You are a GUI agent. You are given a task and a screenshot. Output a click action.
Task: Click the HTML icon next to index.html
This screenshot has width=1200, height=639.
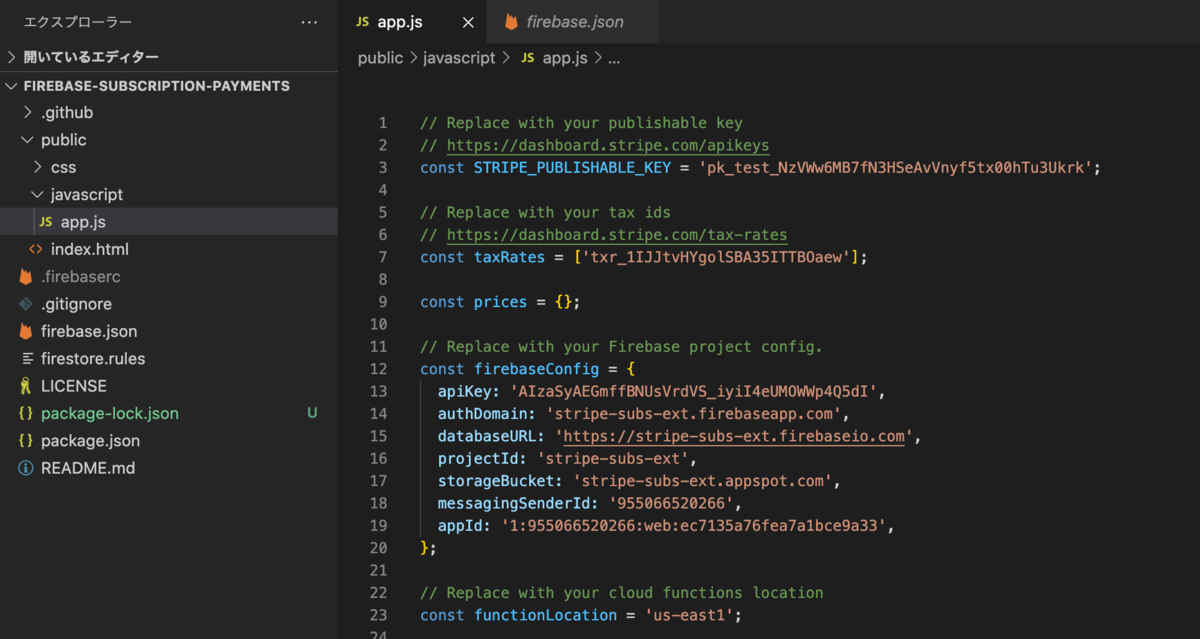(x=36, y=249)
